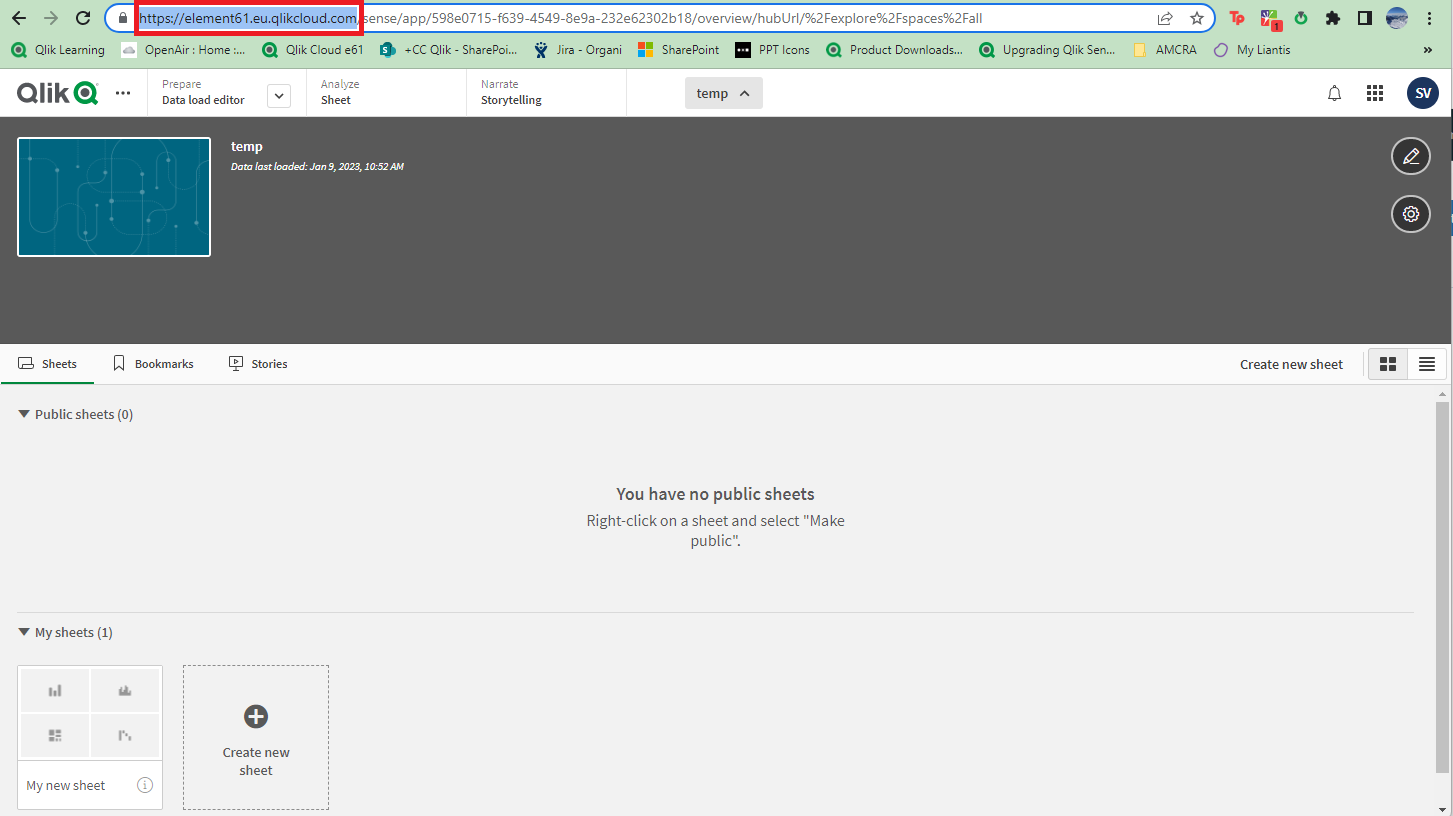This screenshot has width=1453, height=816.
Task: Open the SV profile avatar
Action: click(1422, 92)
